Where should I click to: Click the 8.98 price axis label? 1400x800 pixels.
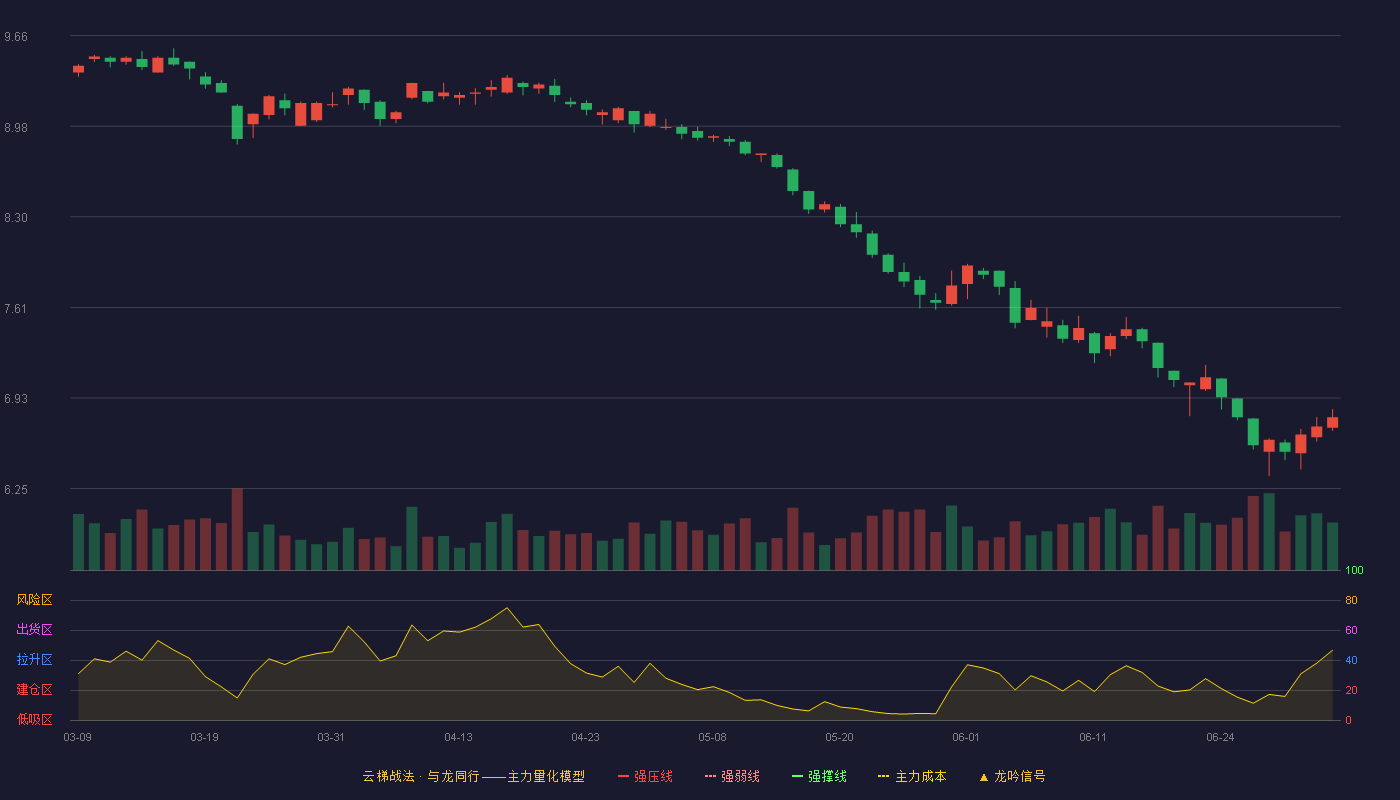(16, 127)
